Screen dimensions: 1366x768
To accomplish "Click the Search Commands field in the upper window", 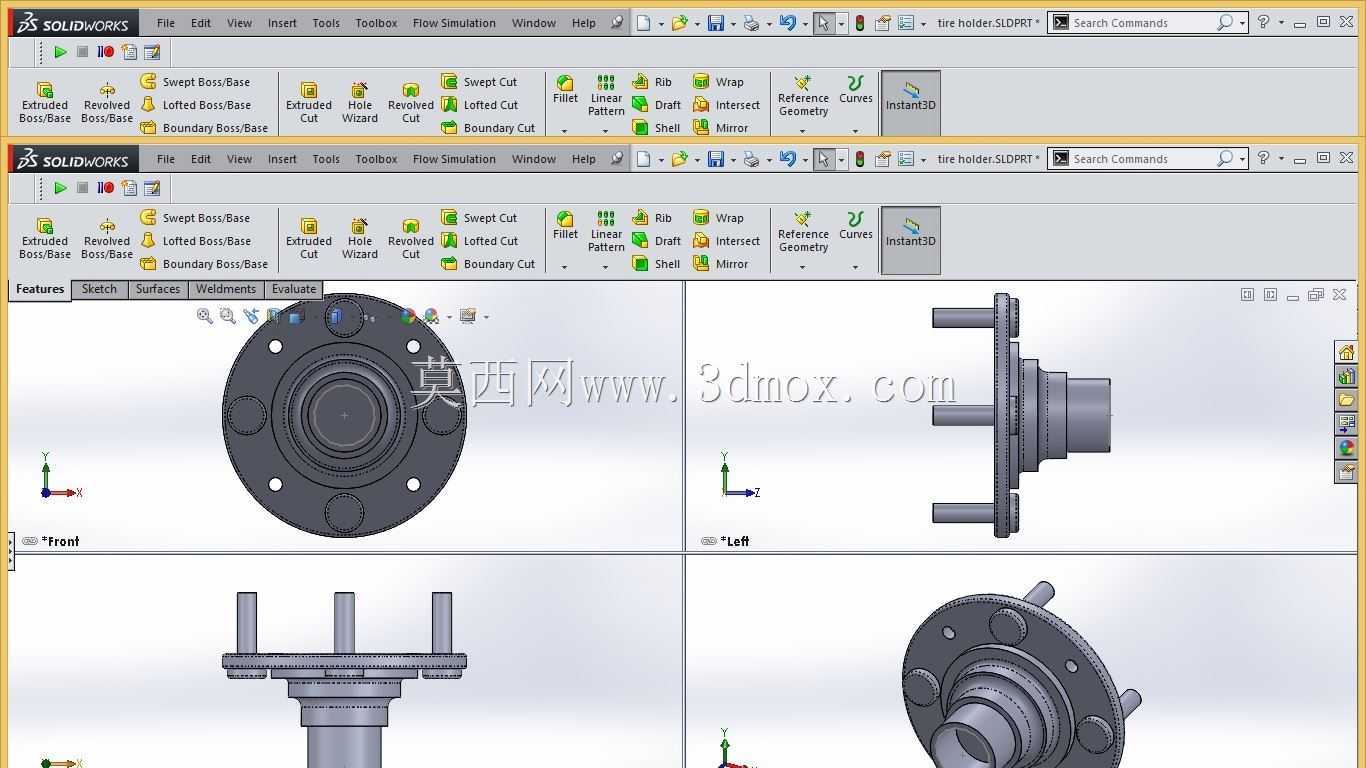I will (1148, 23).
